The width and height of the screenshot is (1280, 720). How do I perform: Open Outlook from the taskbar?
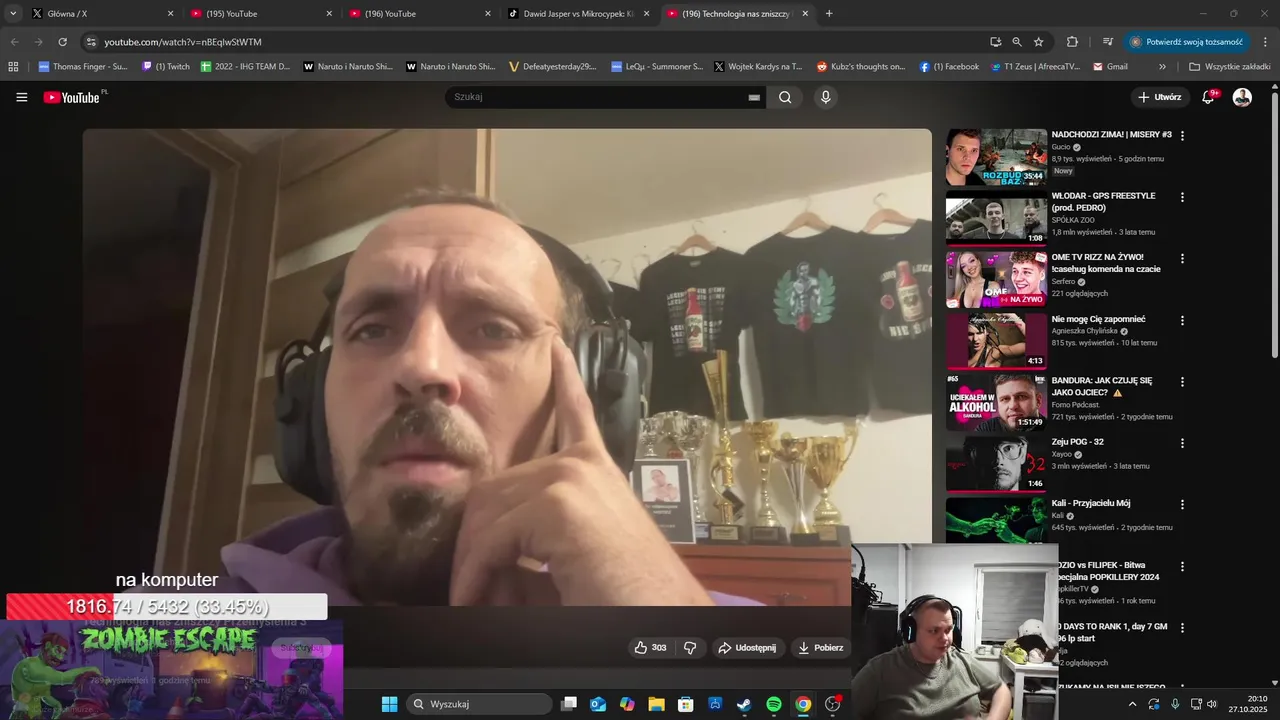tap(598, 704)
